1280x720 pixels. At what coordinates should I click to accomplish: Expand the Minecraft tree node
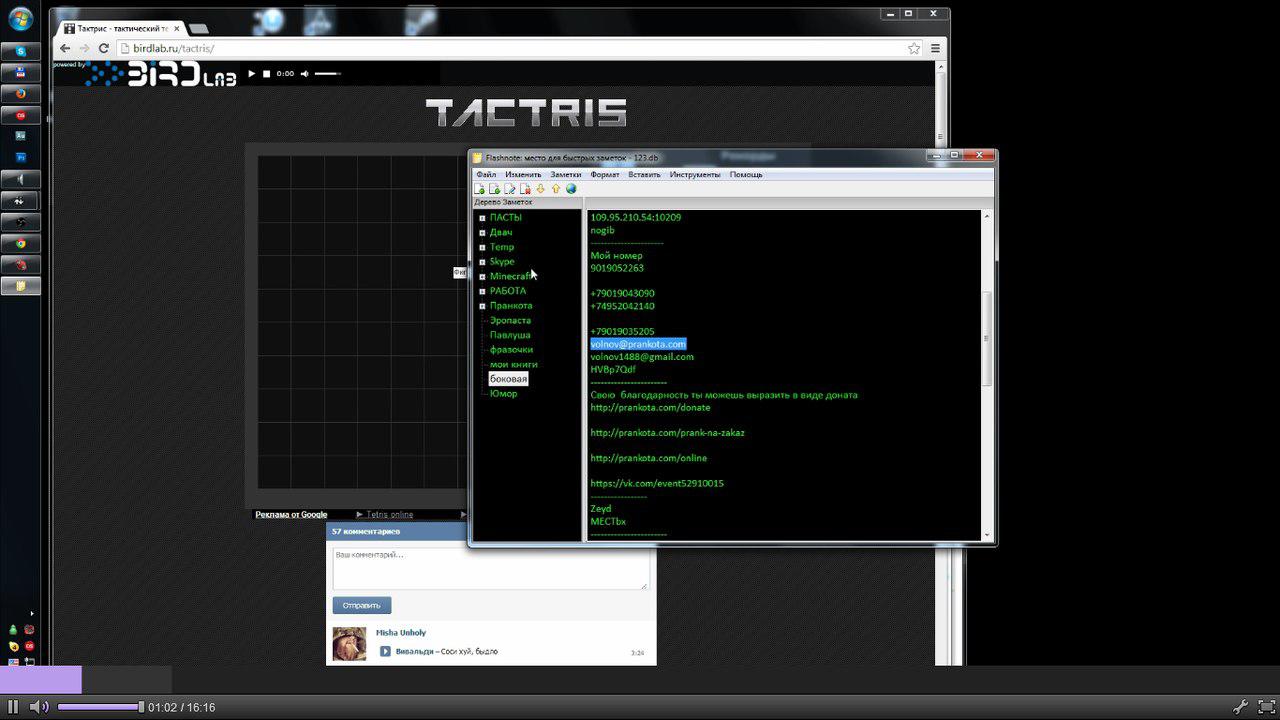pyautogui.click(x=482, y=277)
